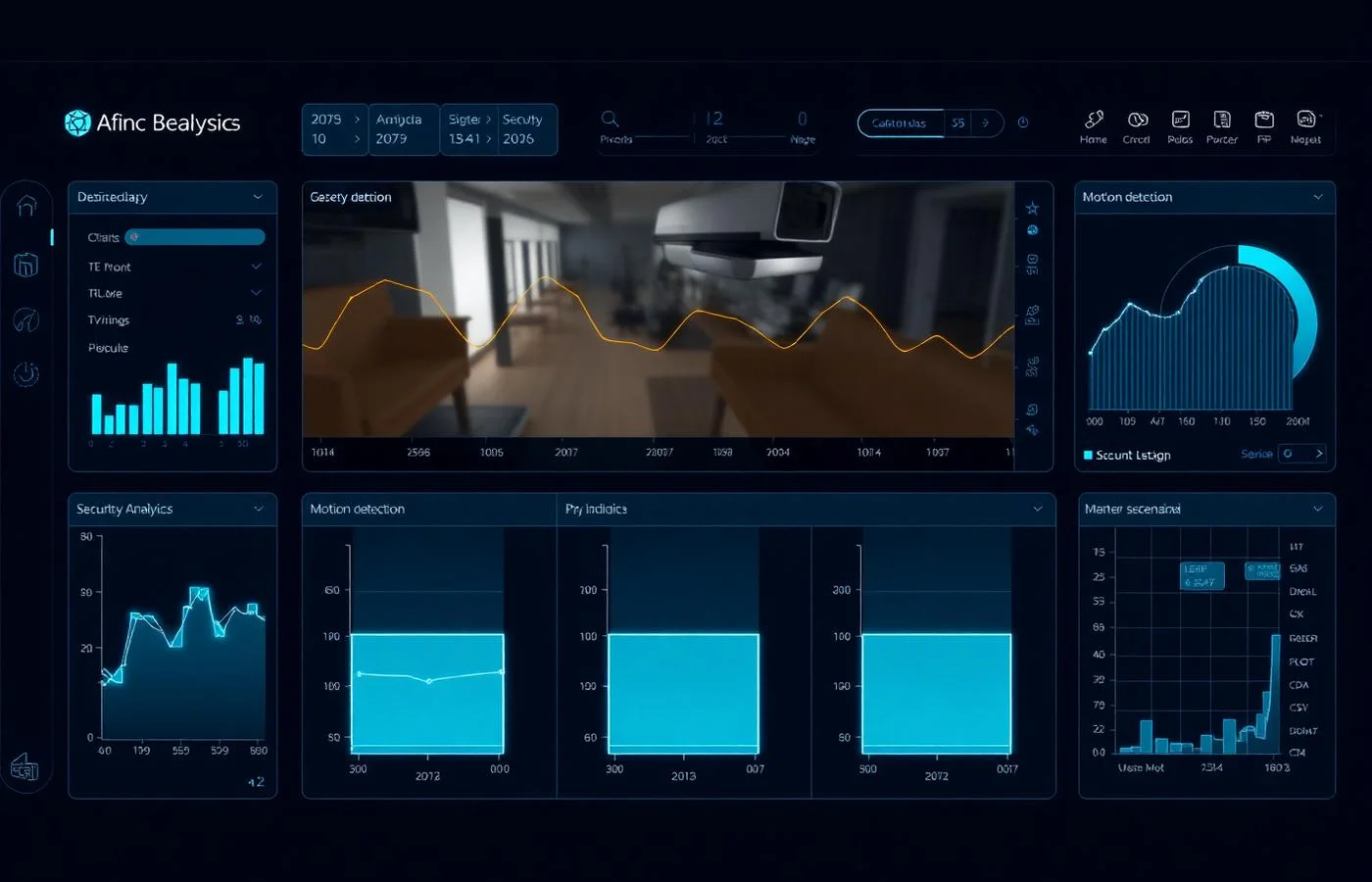The image size is (1372, 882).
Task: Click the sixth icon in the camera feed strip
Action: [1032, 410]
